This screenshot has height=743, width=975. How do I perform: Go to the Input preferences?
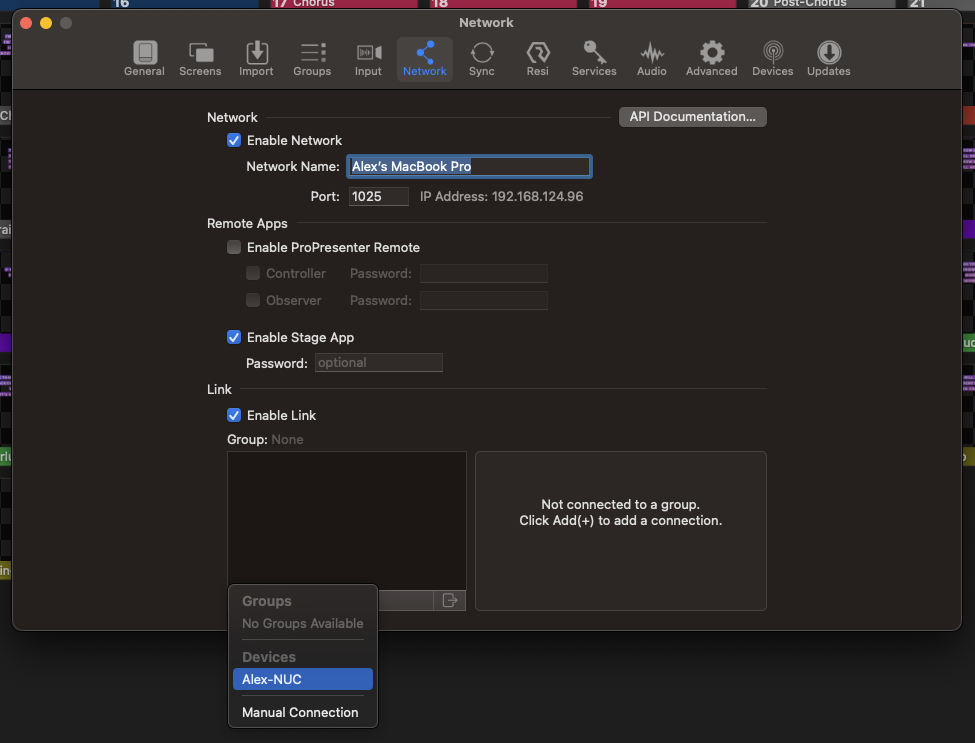368,59
